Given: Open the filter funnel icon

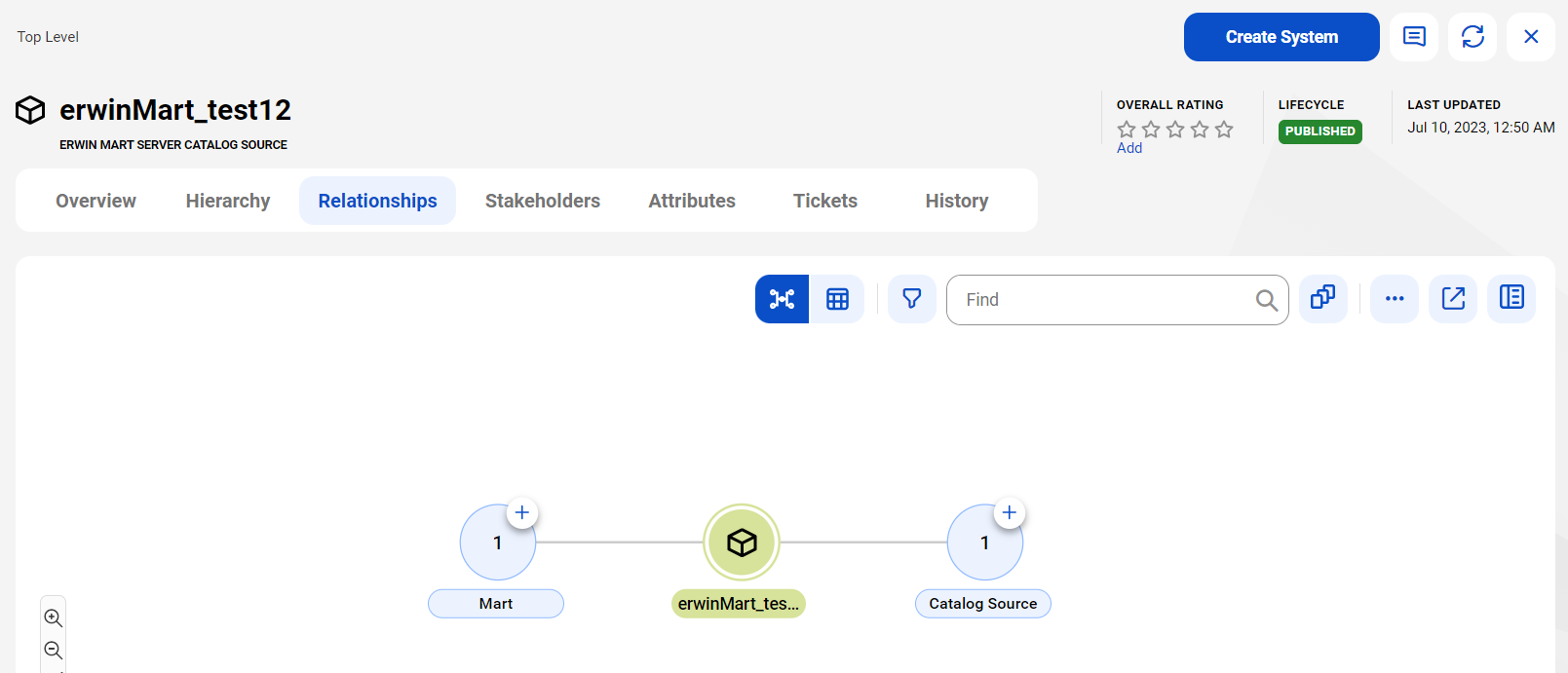Looking at the screenshot, I should coord(912,299).
